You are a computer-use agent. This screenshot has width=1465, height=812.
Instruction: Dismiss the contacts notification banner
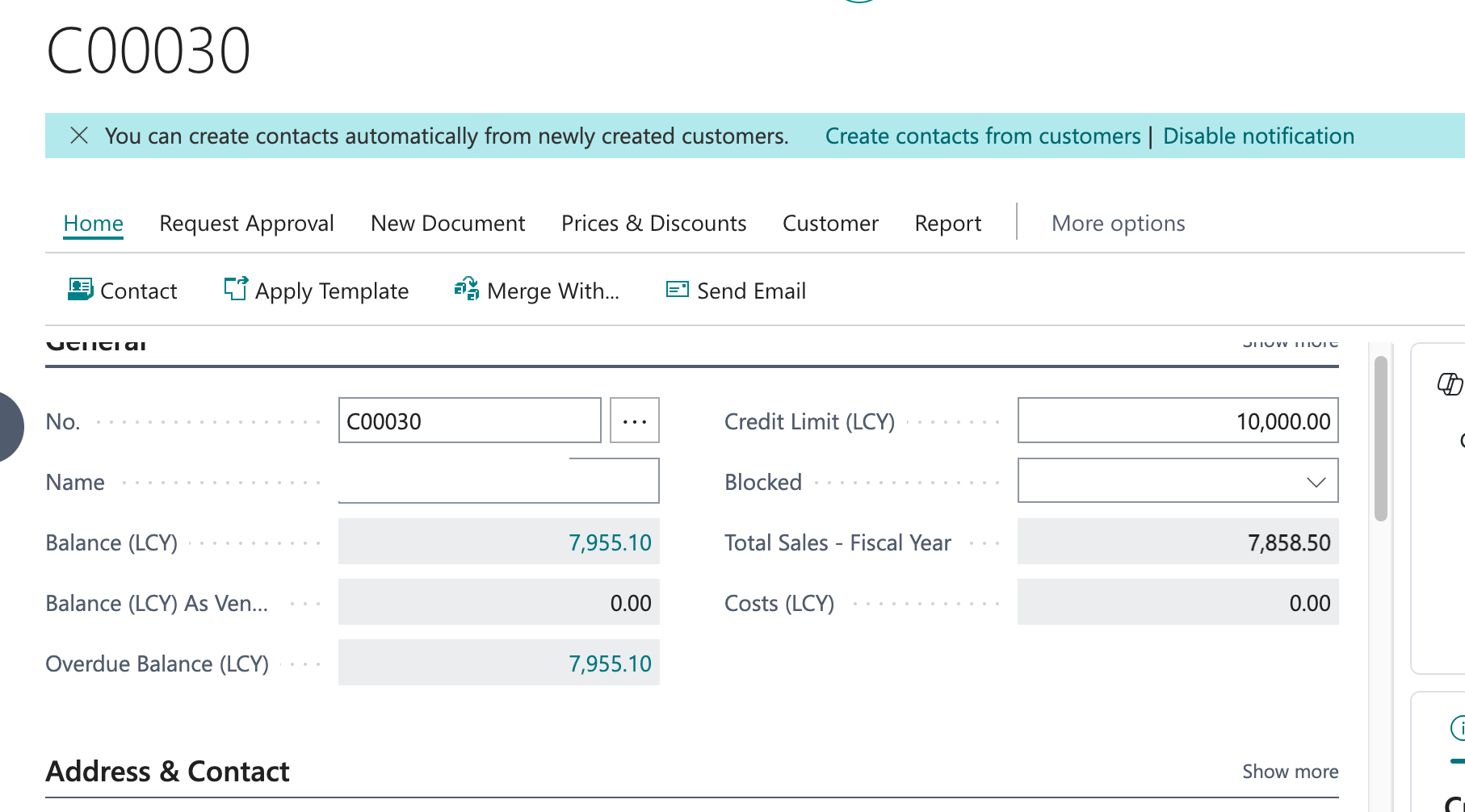coord(79,136)
